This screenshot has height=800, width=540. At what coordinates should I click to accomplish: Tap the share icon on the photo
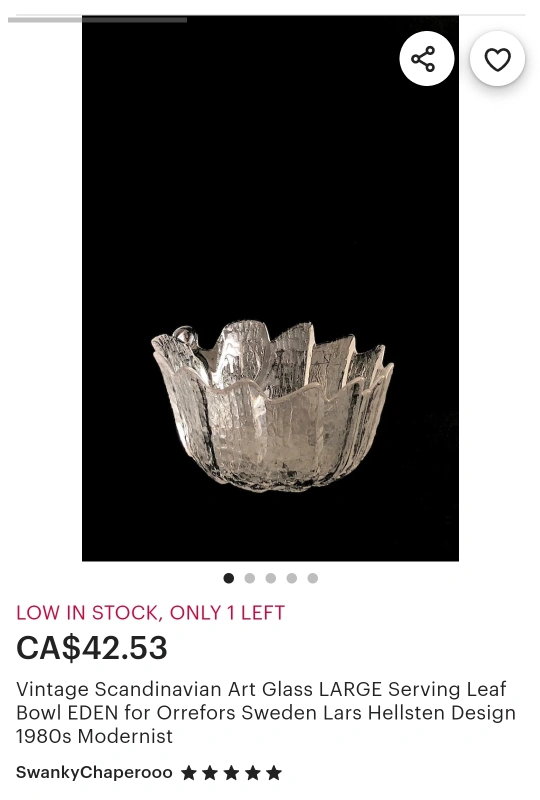click(427, 59)
